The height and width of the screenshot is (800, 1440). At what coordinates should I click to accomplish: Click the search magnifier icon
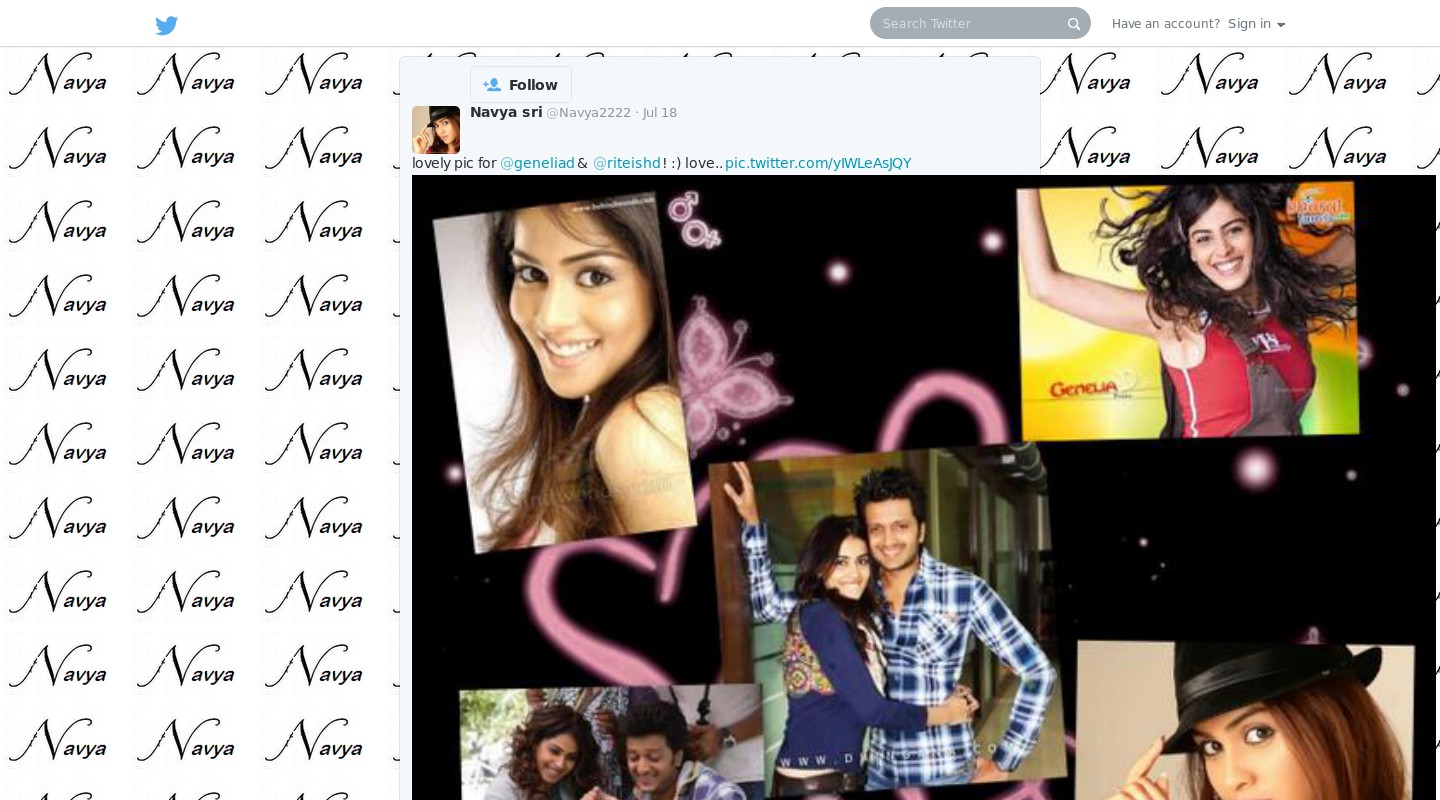tap(1074, 24)
